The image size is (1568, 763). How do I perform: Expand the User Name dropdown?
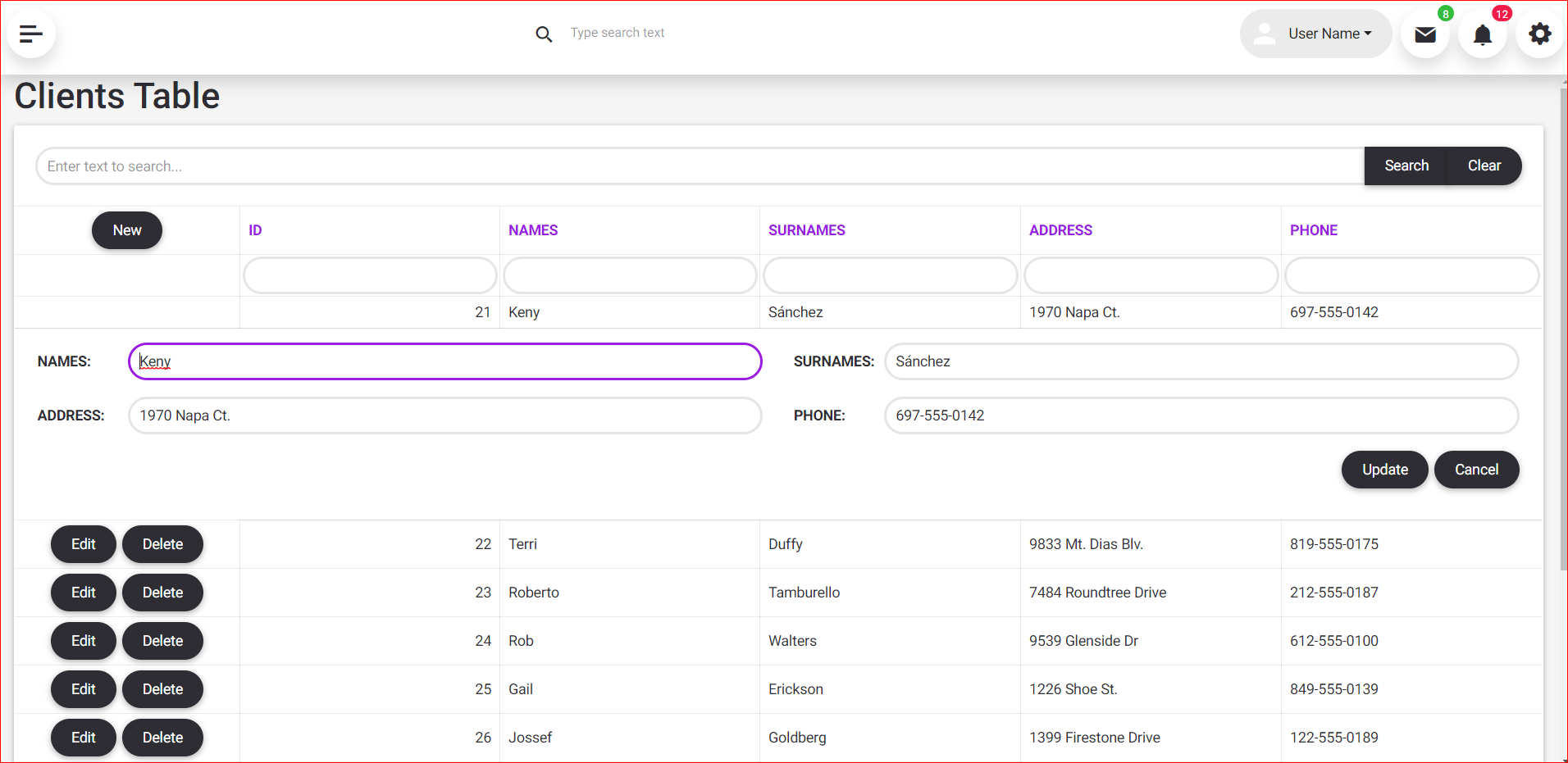tap(1329, 34)
